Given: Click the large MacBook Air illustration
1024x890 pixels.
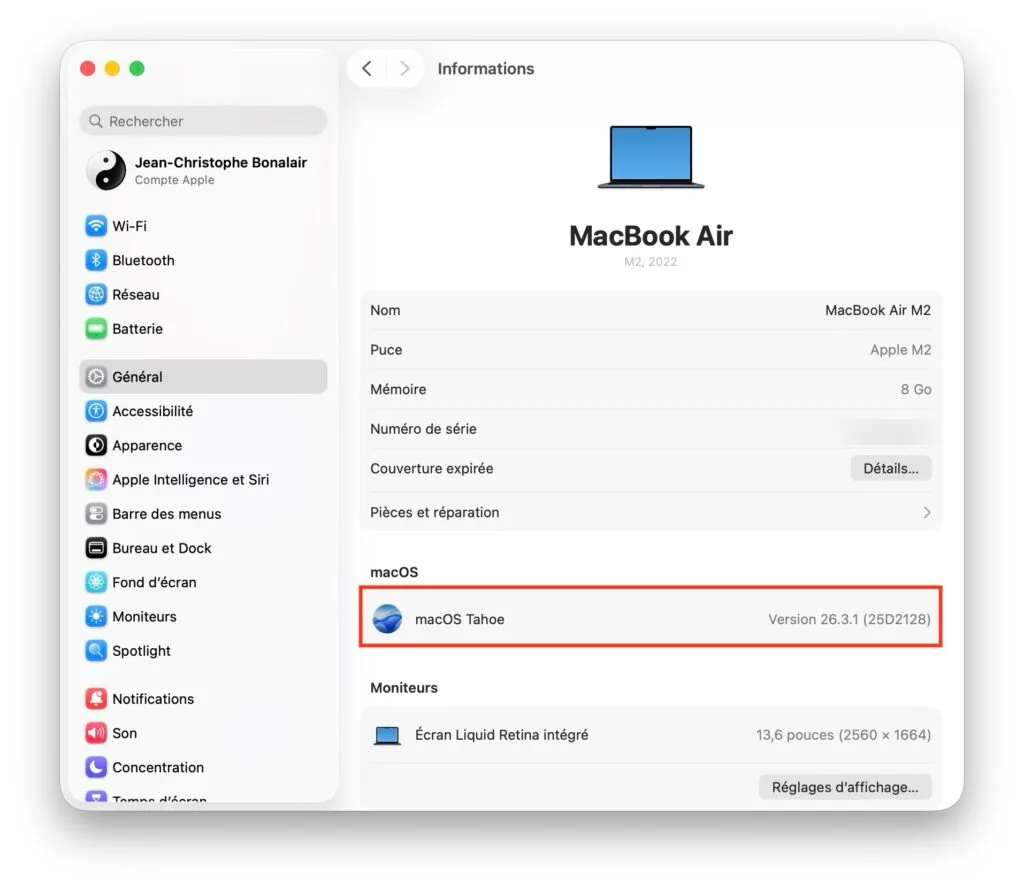Looking at the screenshot, I should [x=651, y=157].
